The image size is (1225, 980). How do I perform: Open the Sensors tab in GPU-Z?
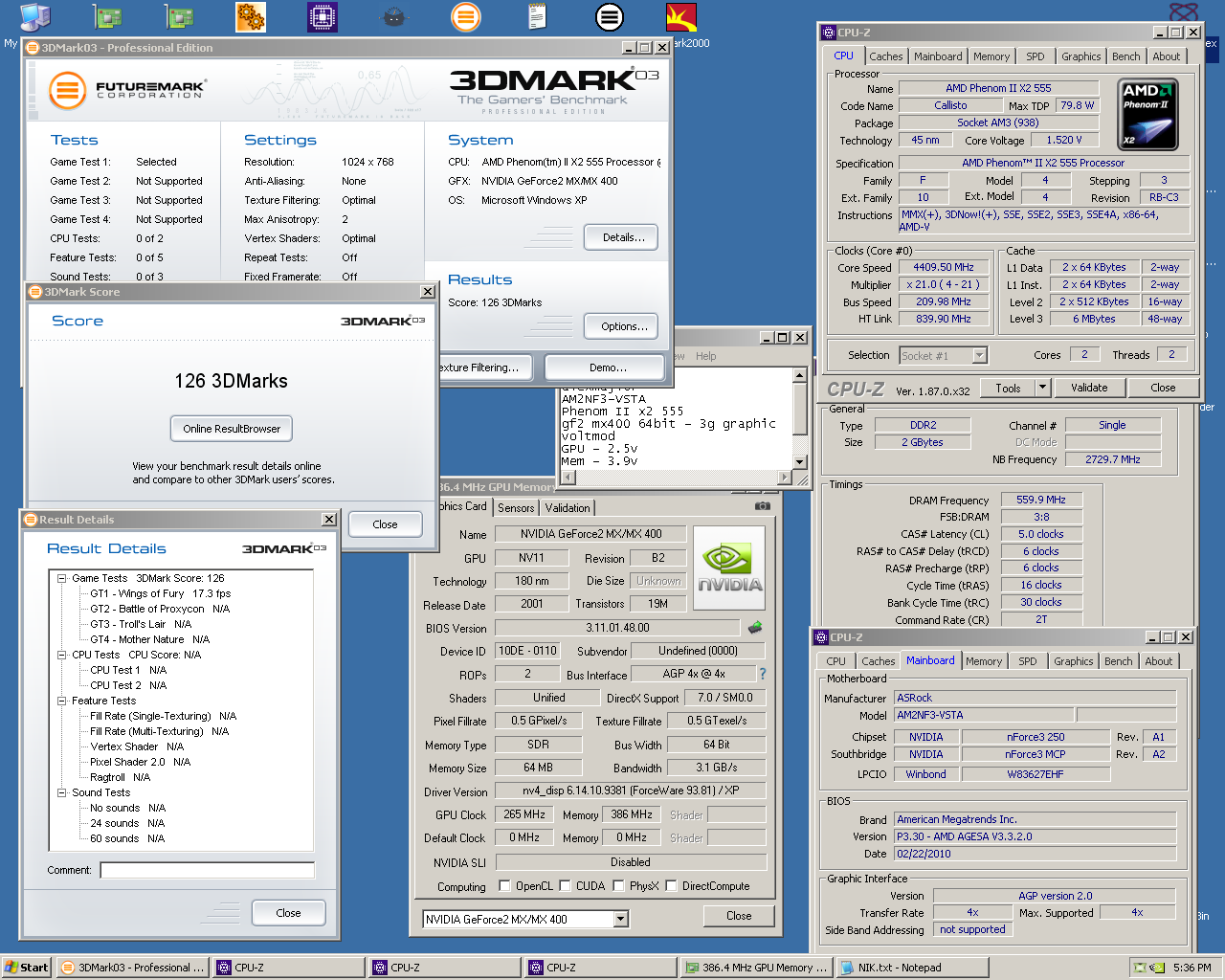click(516, 508)
